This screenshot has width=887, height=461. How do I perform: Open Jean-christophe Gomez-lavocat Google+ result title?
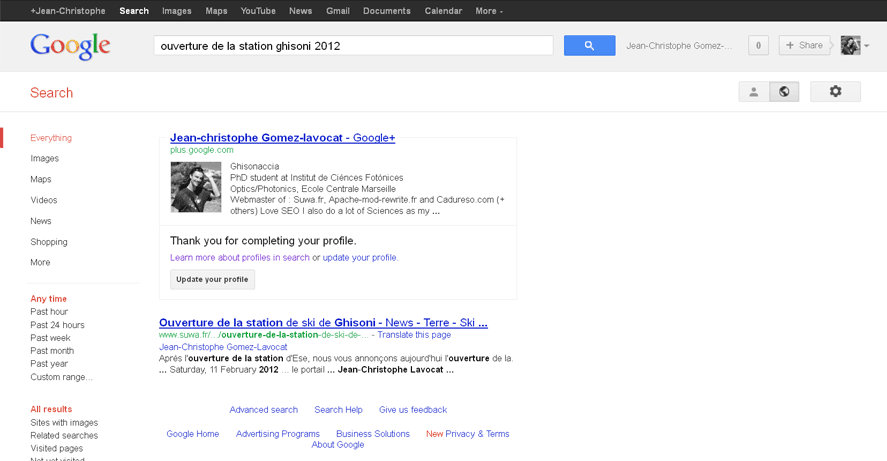[282, 137]
